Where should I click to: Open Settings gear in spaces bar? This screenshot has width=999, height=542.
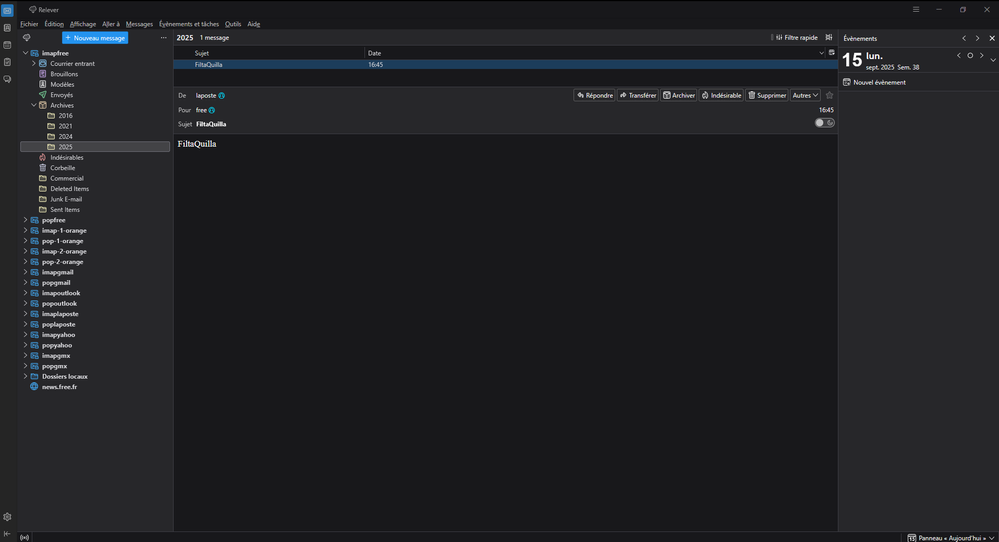point(7,517)
